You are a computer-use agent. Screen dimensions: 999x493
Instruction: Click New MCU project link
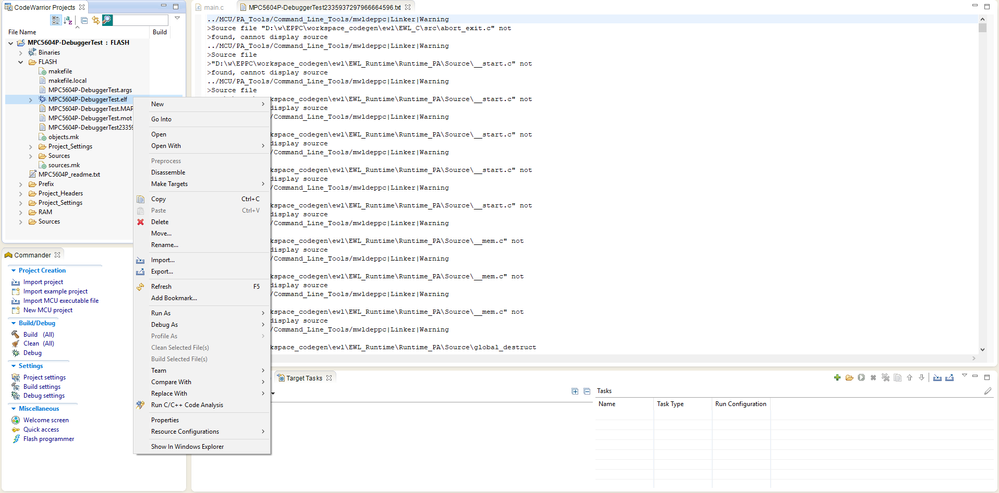[48, 310]
